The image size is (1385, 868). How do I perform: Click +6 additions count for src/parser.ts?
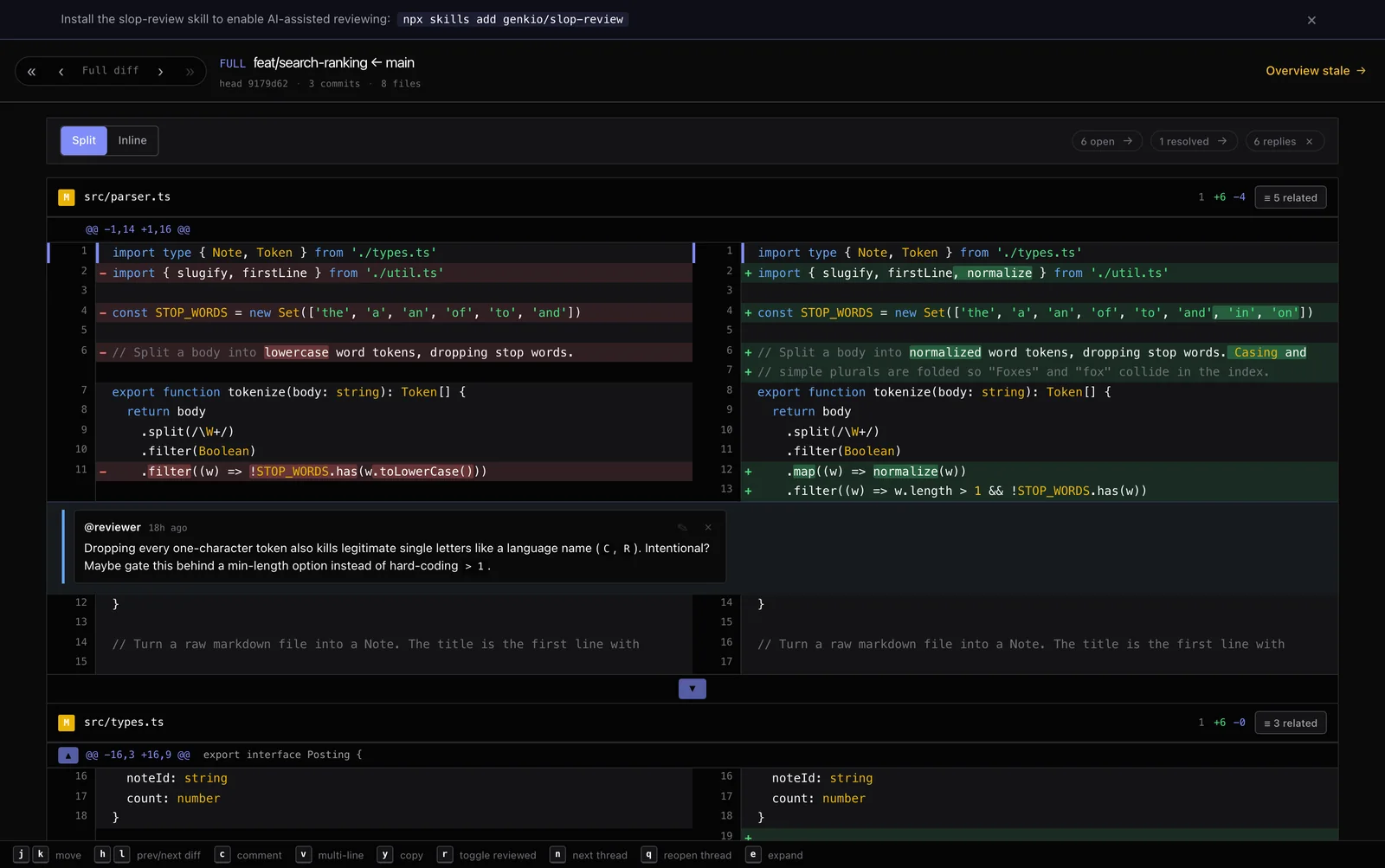click(x=1220, y=197)
